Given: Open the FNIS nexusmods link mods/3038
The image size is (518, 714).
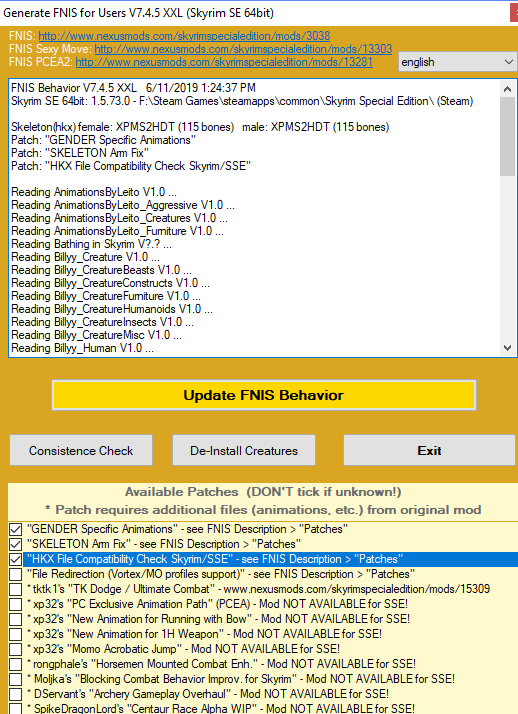Looking at the screenshot, I should (x=184, y=36).
